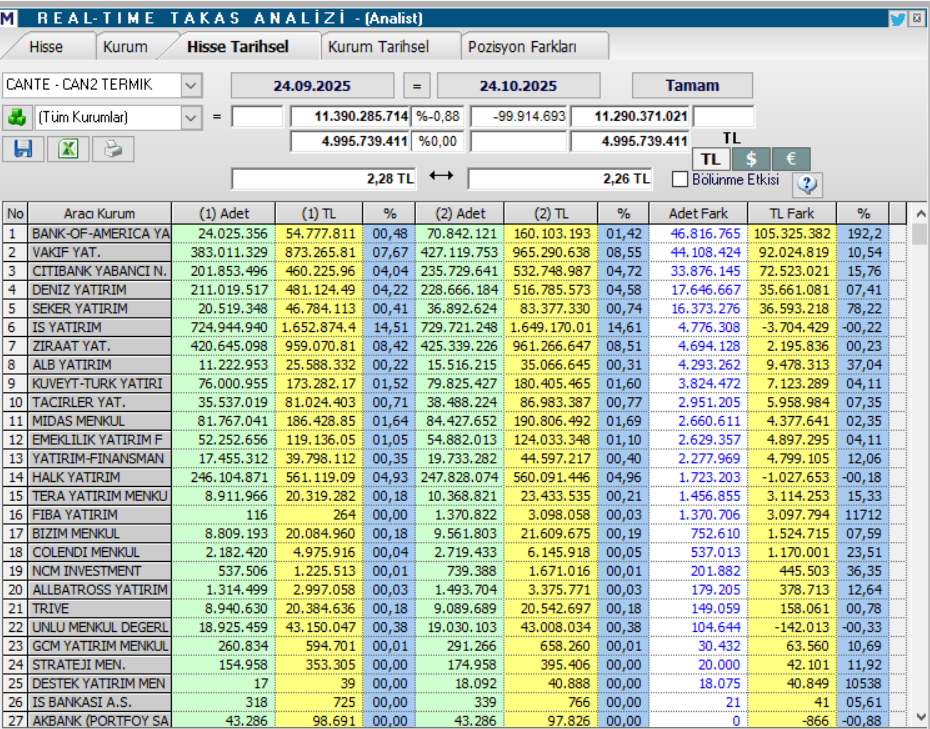Click the 11.290.371.021 total field
The height and width of the screenshot is (729, 930).
click(x=630, y=116)
